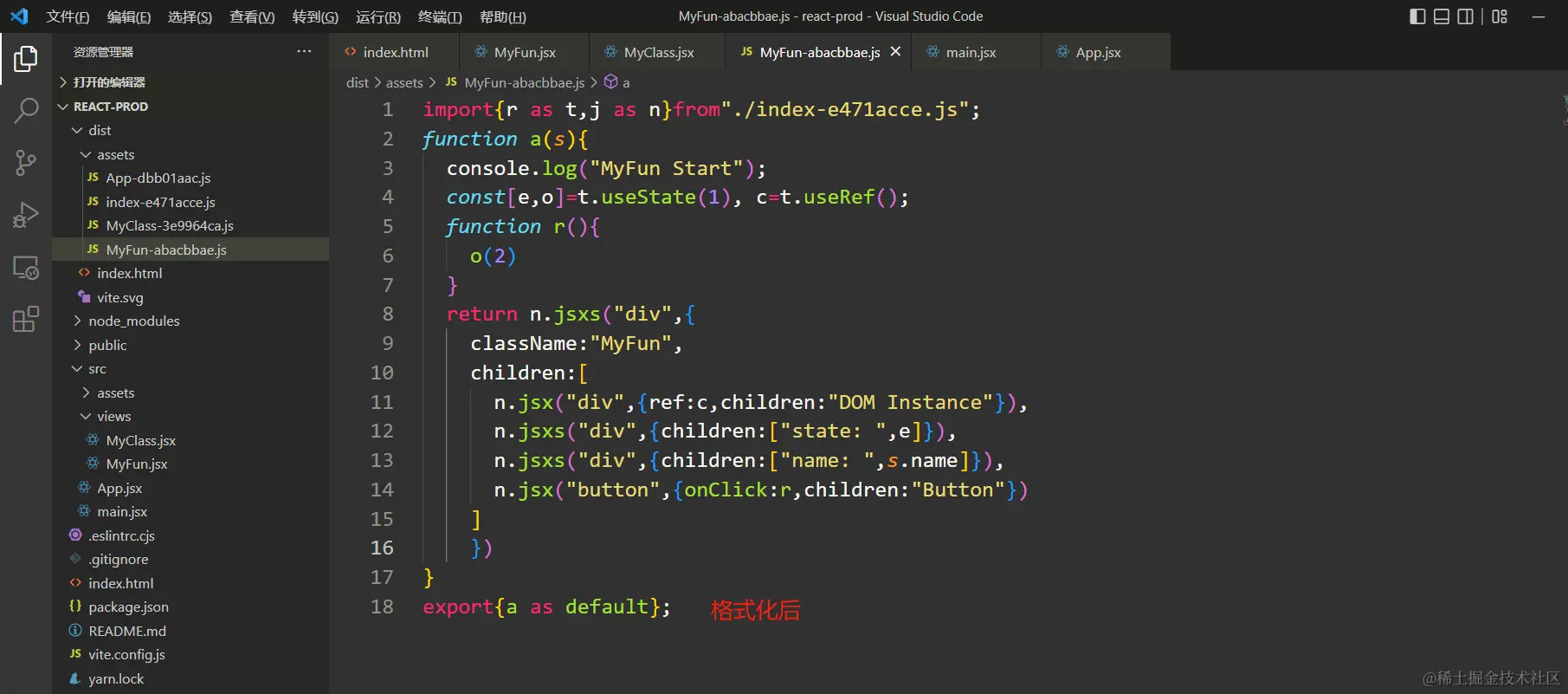The image size is (1568, 694).
Task: Open the 查看(V) menu
Action: pos(252,16)
